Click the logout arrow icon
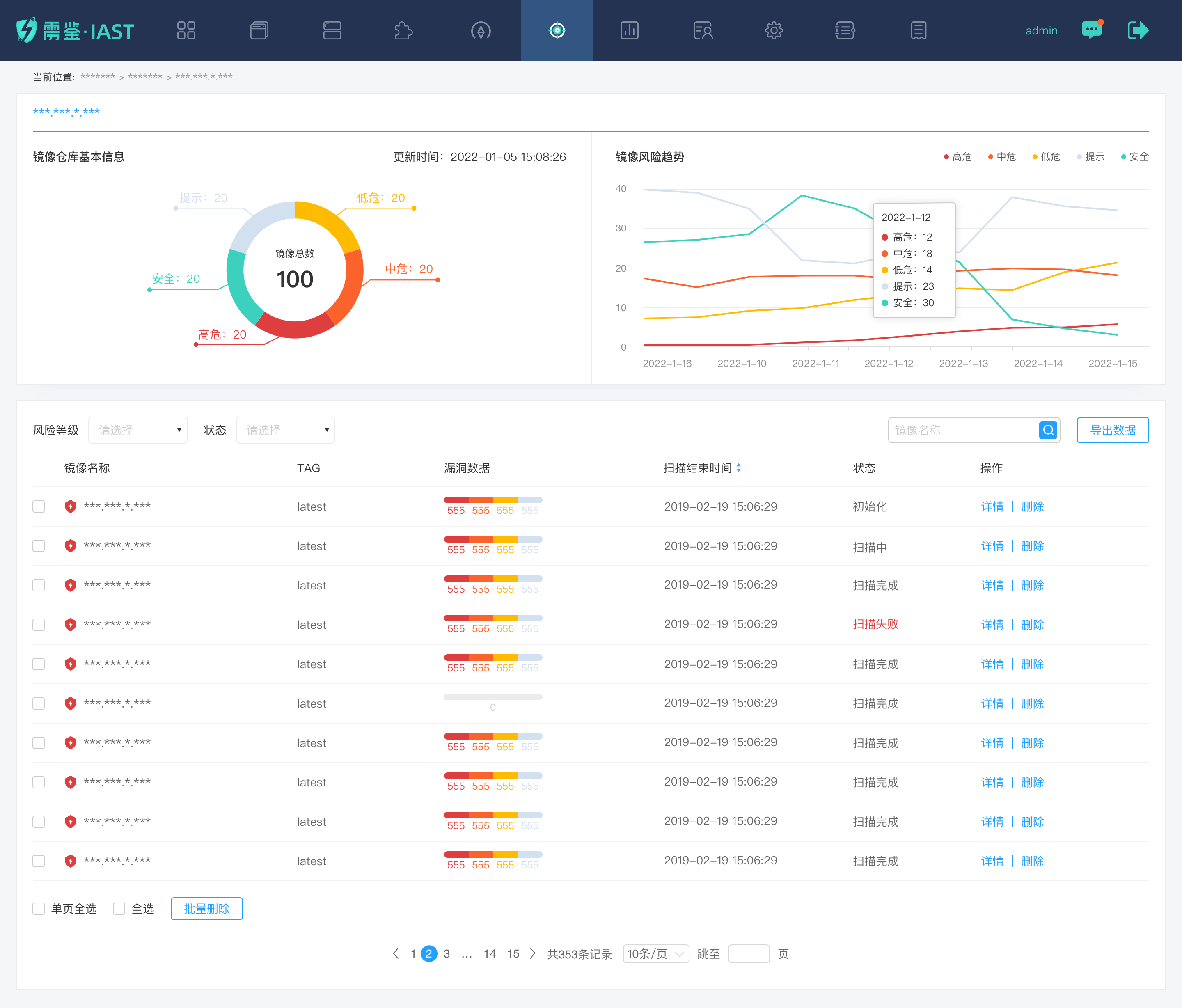The image size is (1182, 1008). pyautogui.click(x=1138, y=30)
